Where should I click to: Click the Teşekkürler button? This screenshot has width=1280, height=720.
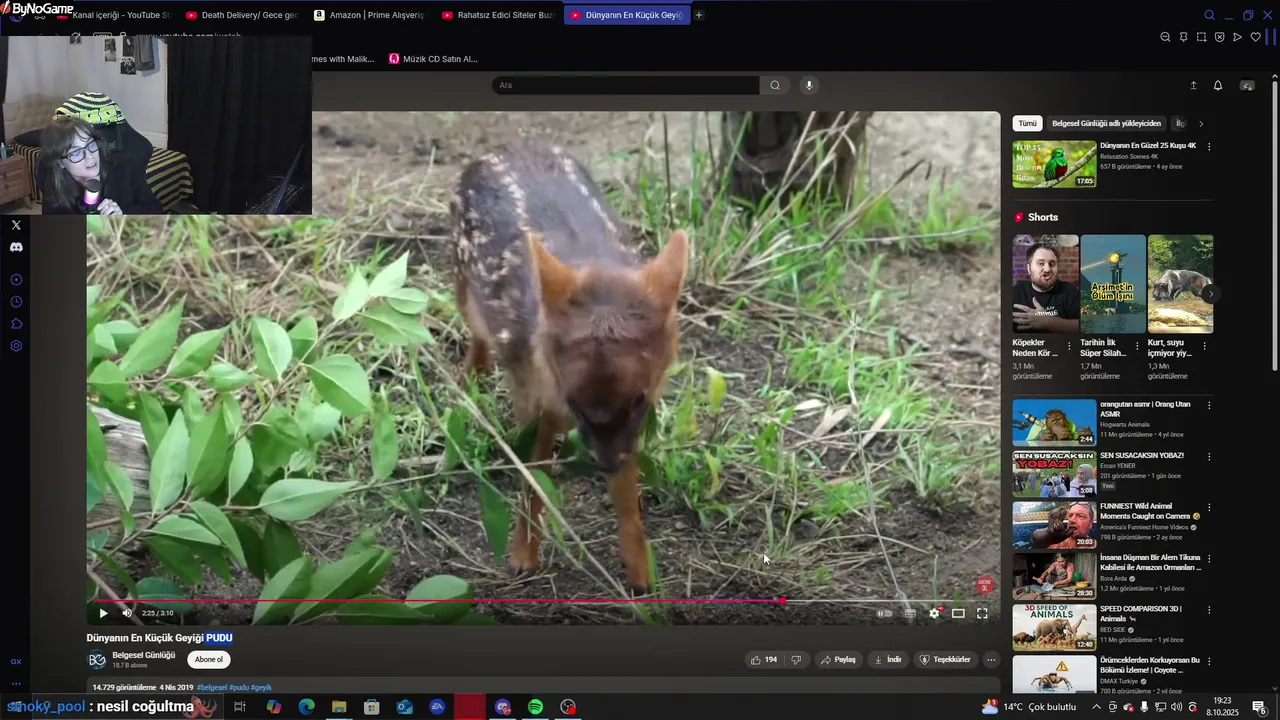(945, 660)
